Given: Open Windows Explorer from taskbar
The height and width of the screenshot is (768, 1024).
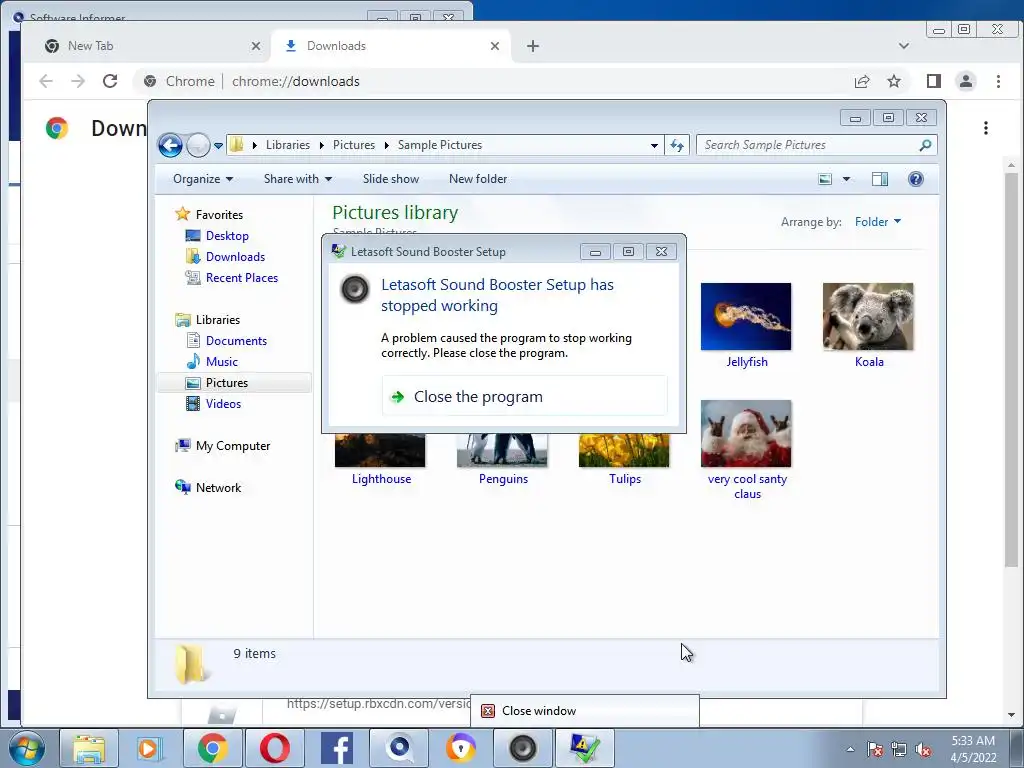Looking at the screenshot, I should [89, 748].
